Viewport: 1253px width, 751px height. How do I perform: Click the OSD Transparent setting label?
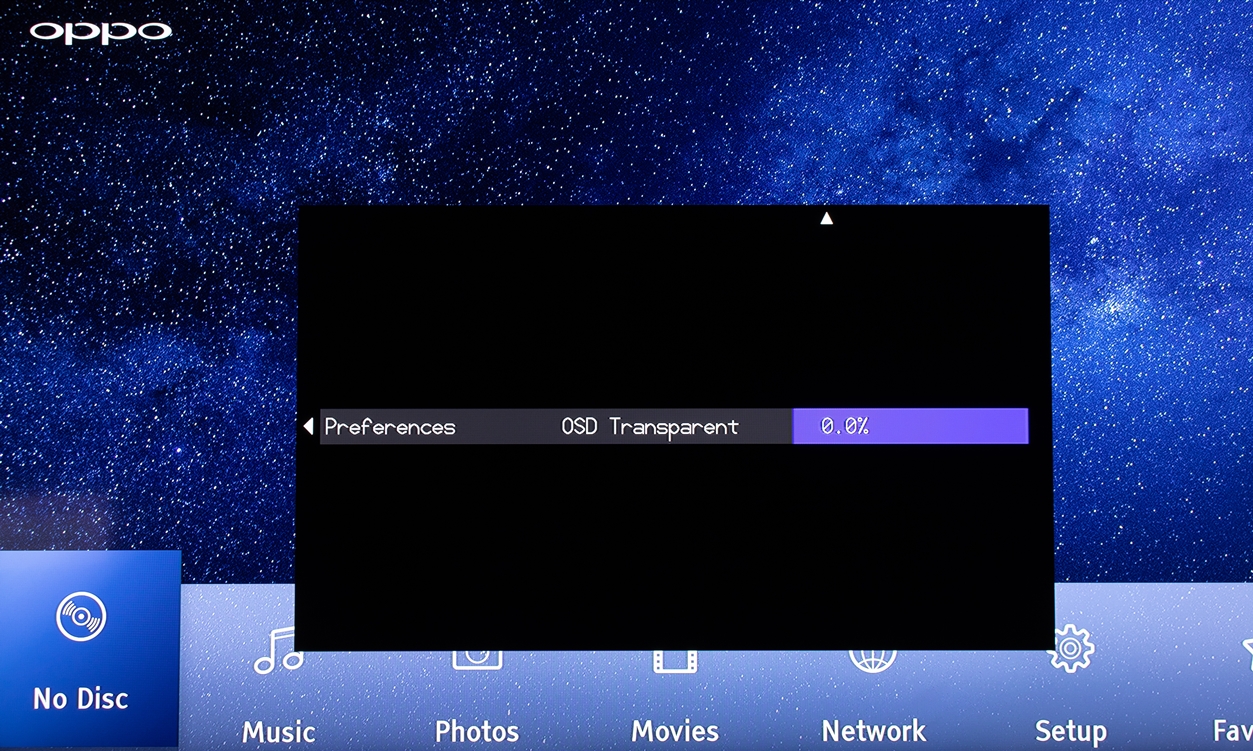click(650, 427)
